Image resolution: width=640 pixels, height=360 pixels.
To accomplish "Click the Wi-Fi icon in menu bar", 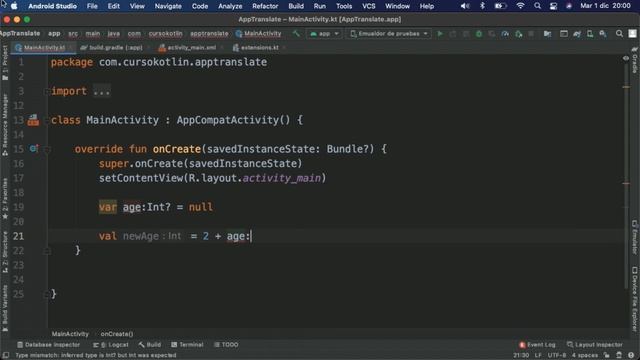I will tap(520, 6).
